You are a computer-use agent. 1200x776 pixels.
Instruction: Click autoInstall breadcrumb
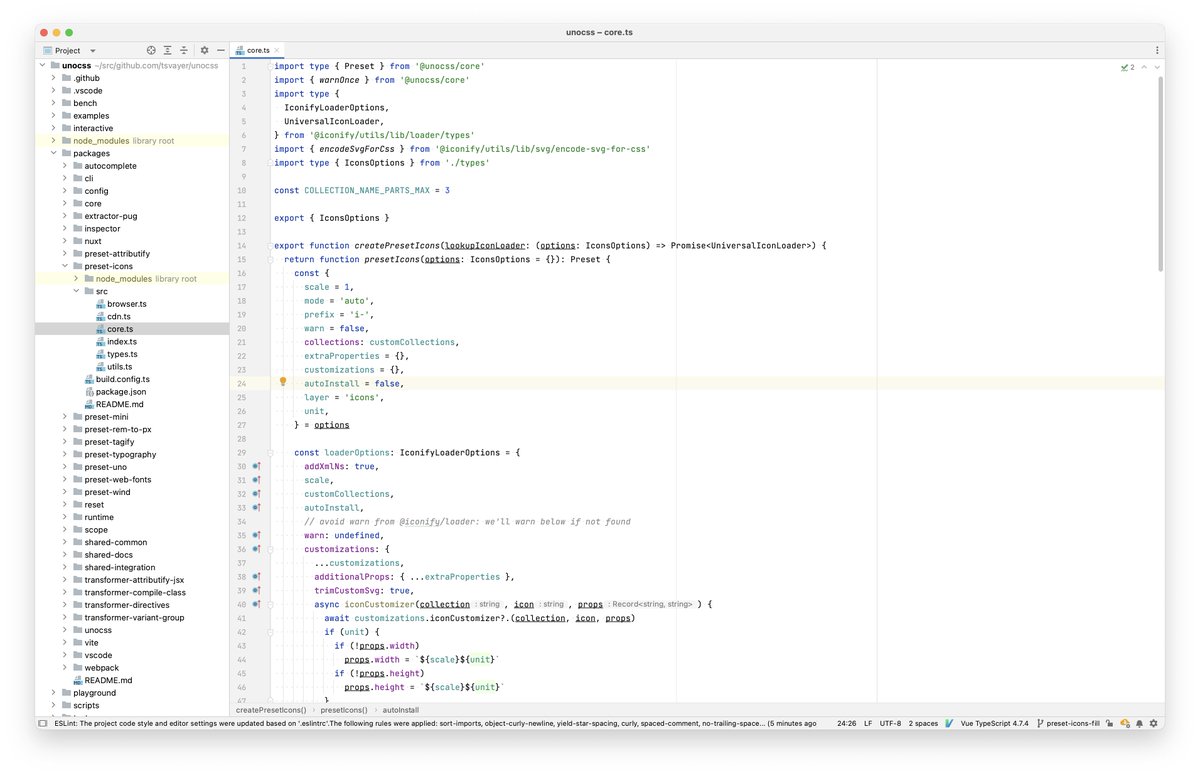tap(400, 710)
